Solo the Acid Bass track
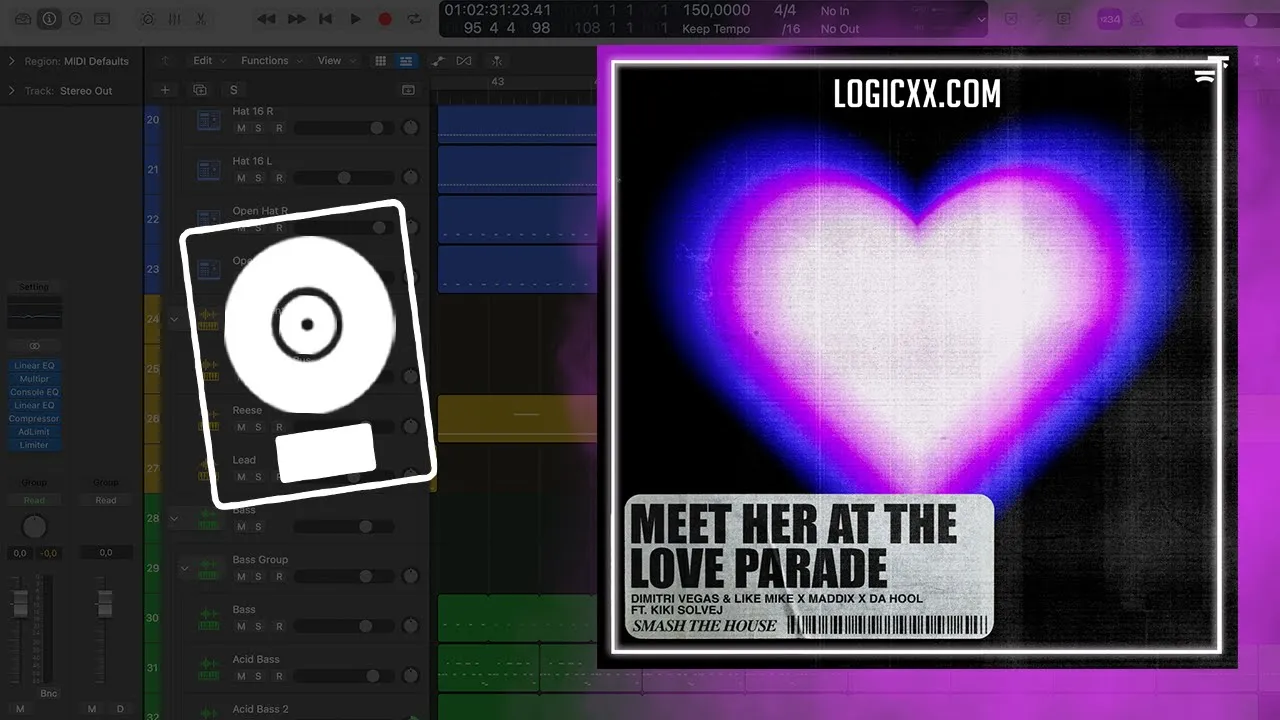 coord(258,677)
